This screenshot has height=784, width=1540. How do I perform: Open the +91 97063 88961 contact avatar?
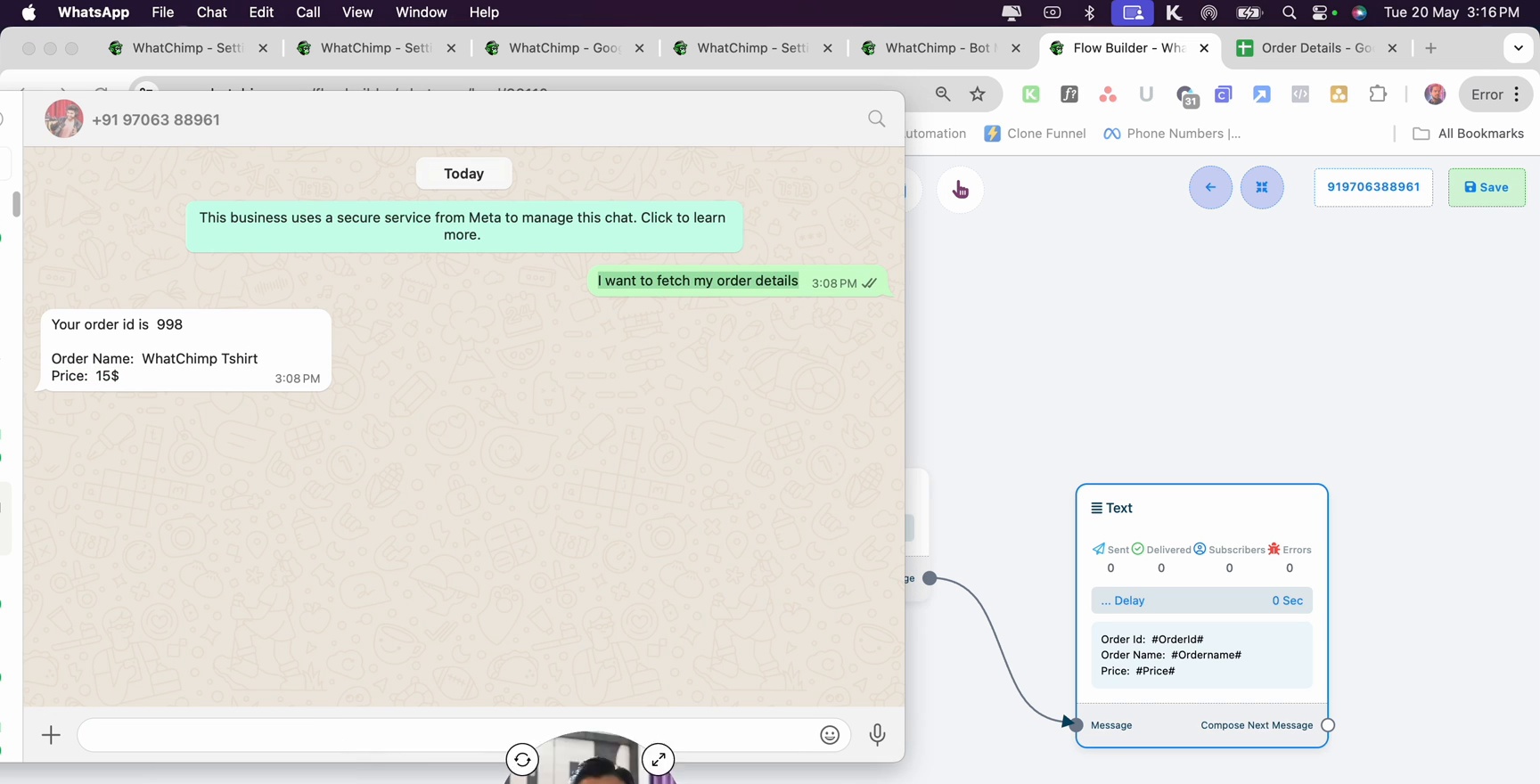coord(64,118)
